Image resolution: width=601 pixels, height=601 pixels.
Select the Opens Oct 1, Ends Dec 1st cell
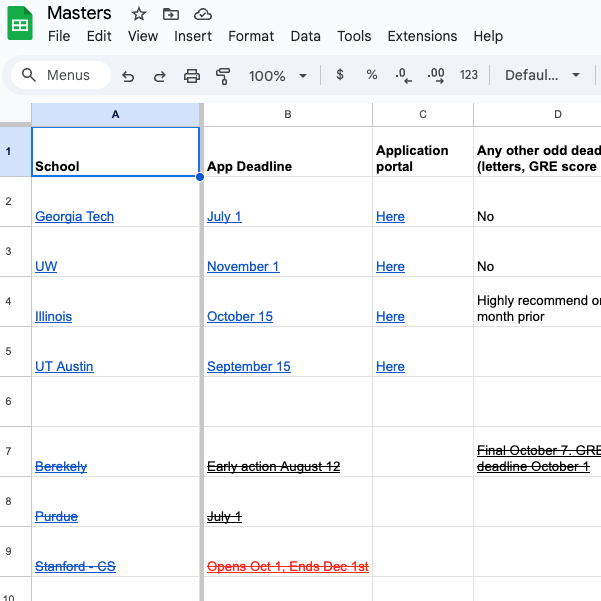[x=288, y=552]
